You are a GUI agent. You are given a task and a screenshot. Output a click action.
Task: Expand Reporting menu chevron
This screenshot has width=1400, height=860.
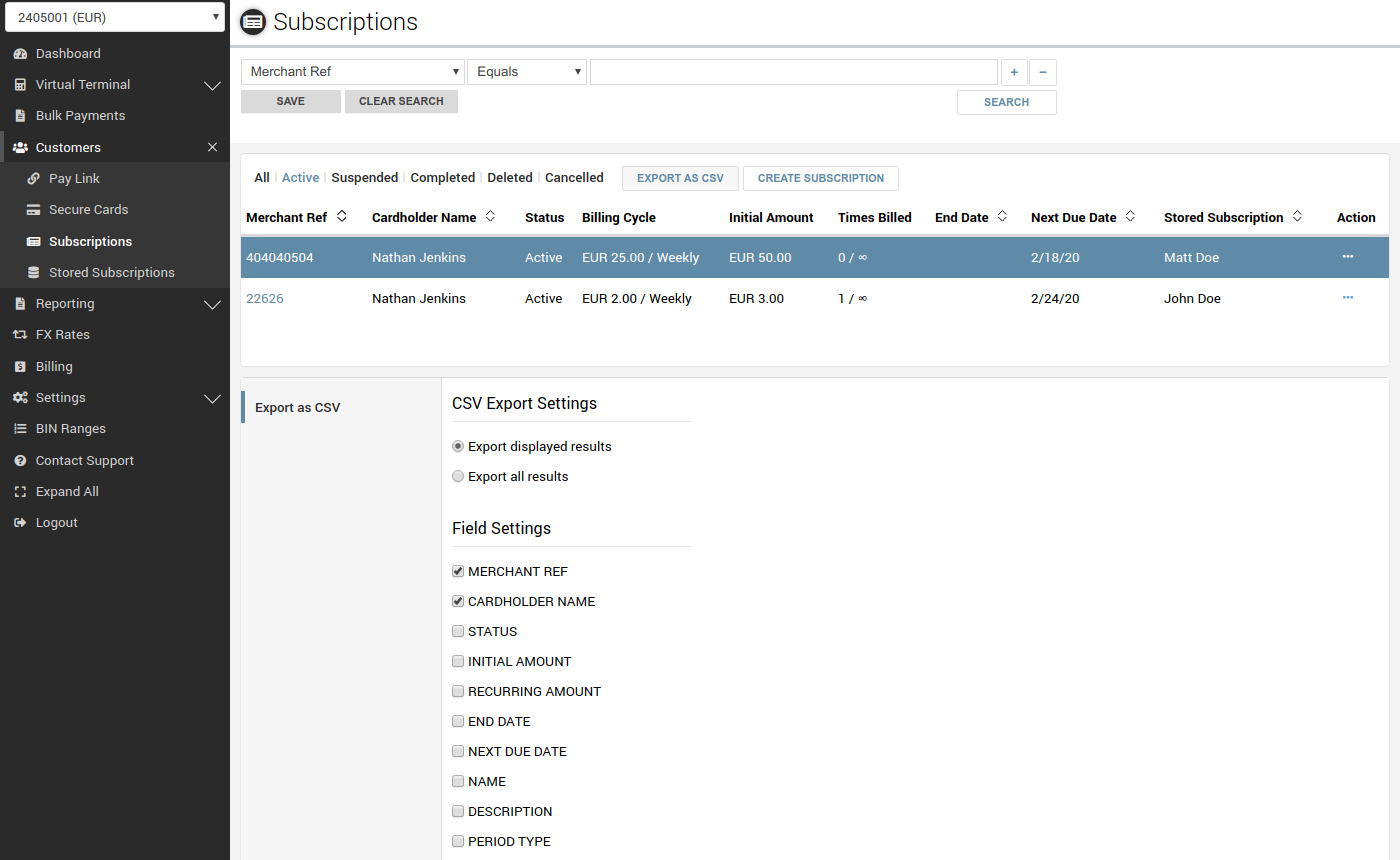click(212, 304)
